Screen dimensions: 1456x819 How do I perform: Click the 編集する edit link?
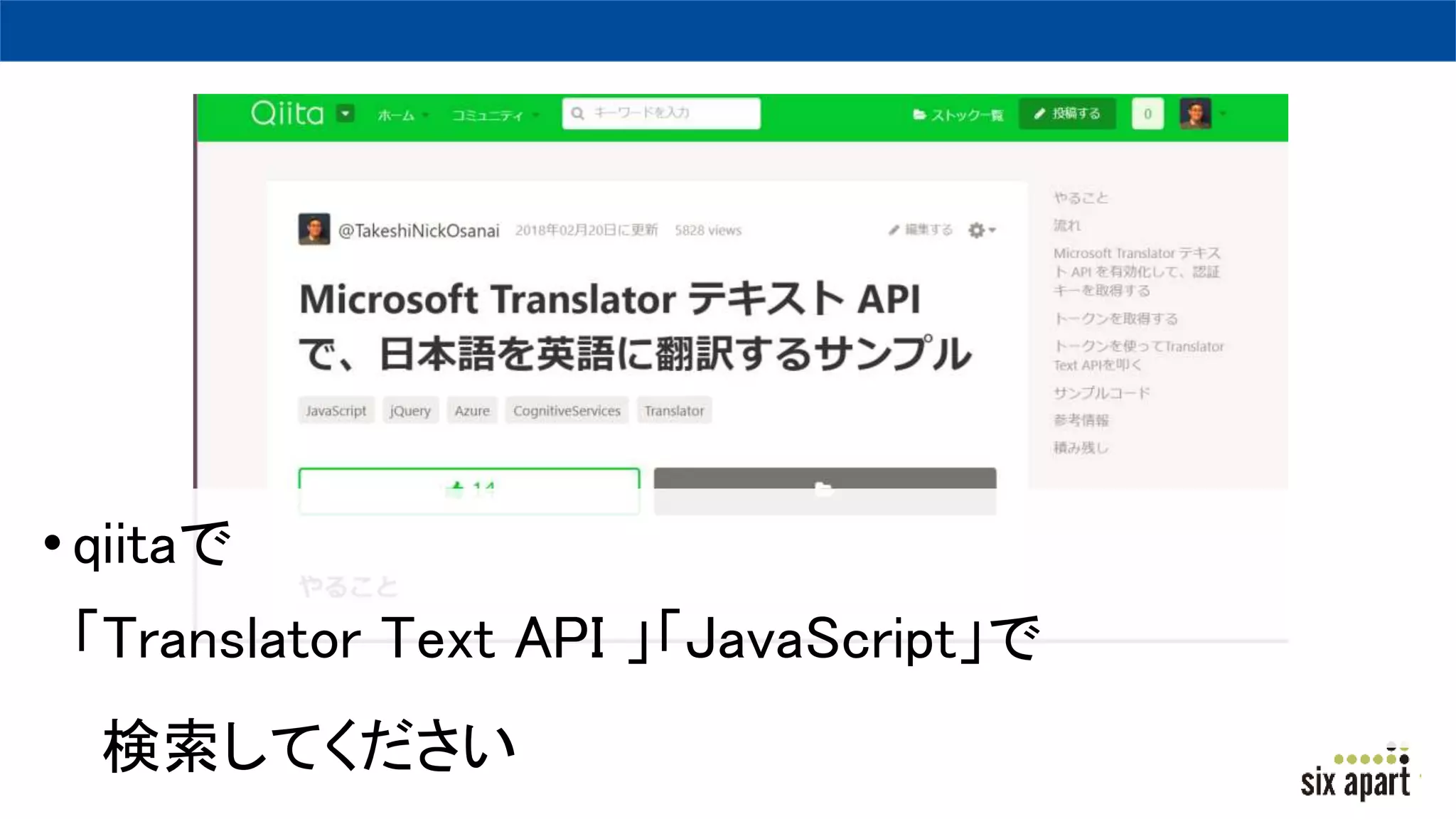pos(920,230)
